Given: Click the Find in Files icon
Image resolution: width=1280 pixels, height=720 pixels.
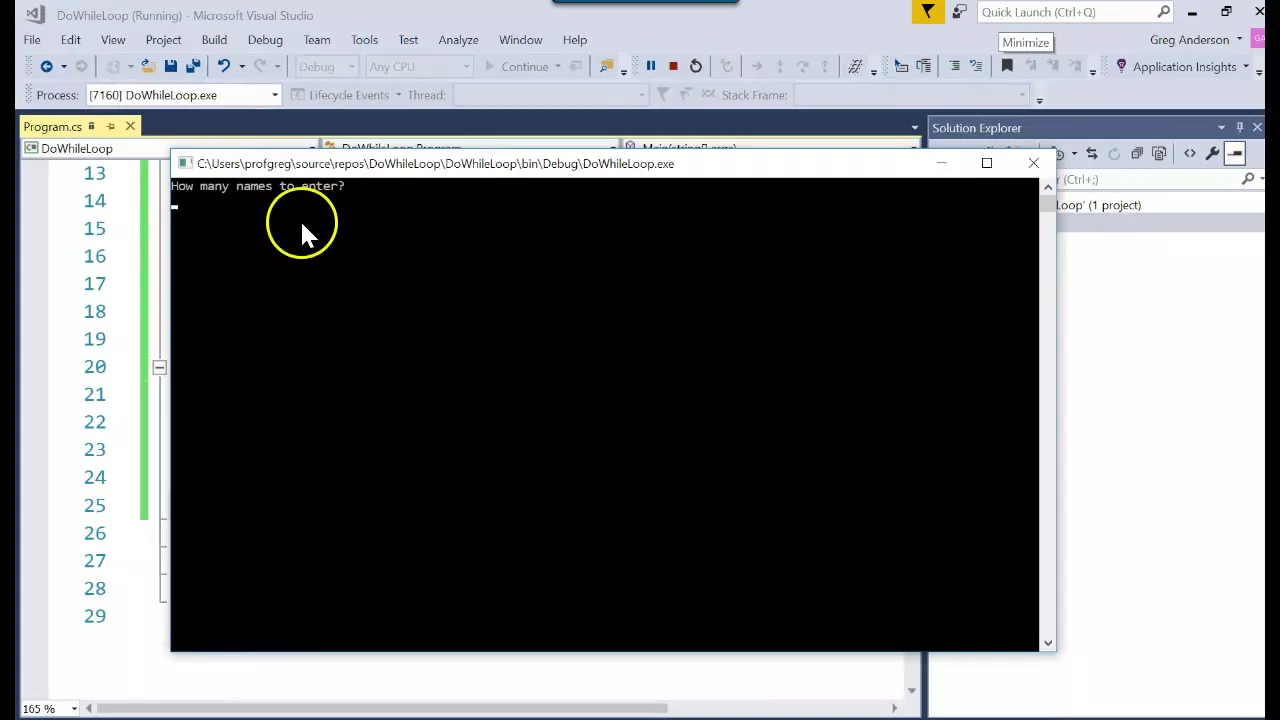Looking at the screenshot, I should click(606, 67).
